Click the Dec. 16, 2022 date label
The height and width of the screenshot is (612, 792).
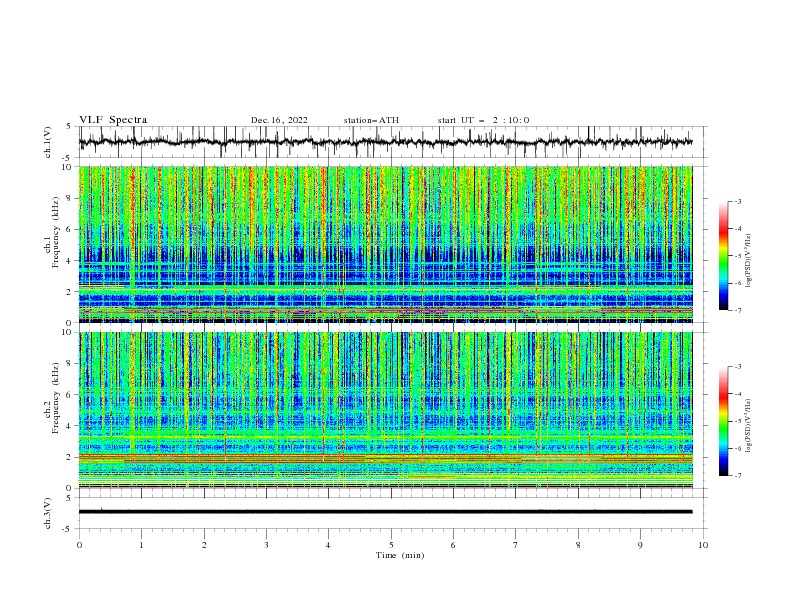coord(279,120)
